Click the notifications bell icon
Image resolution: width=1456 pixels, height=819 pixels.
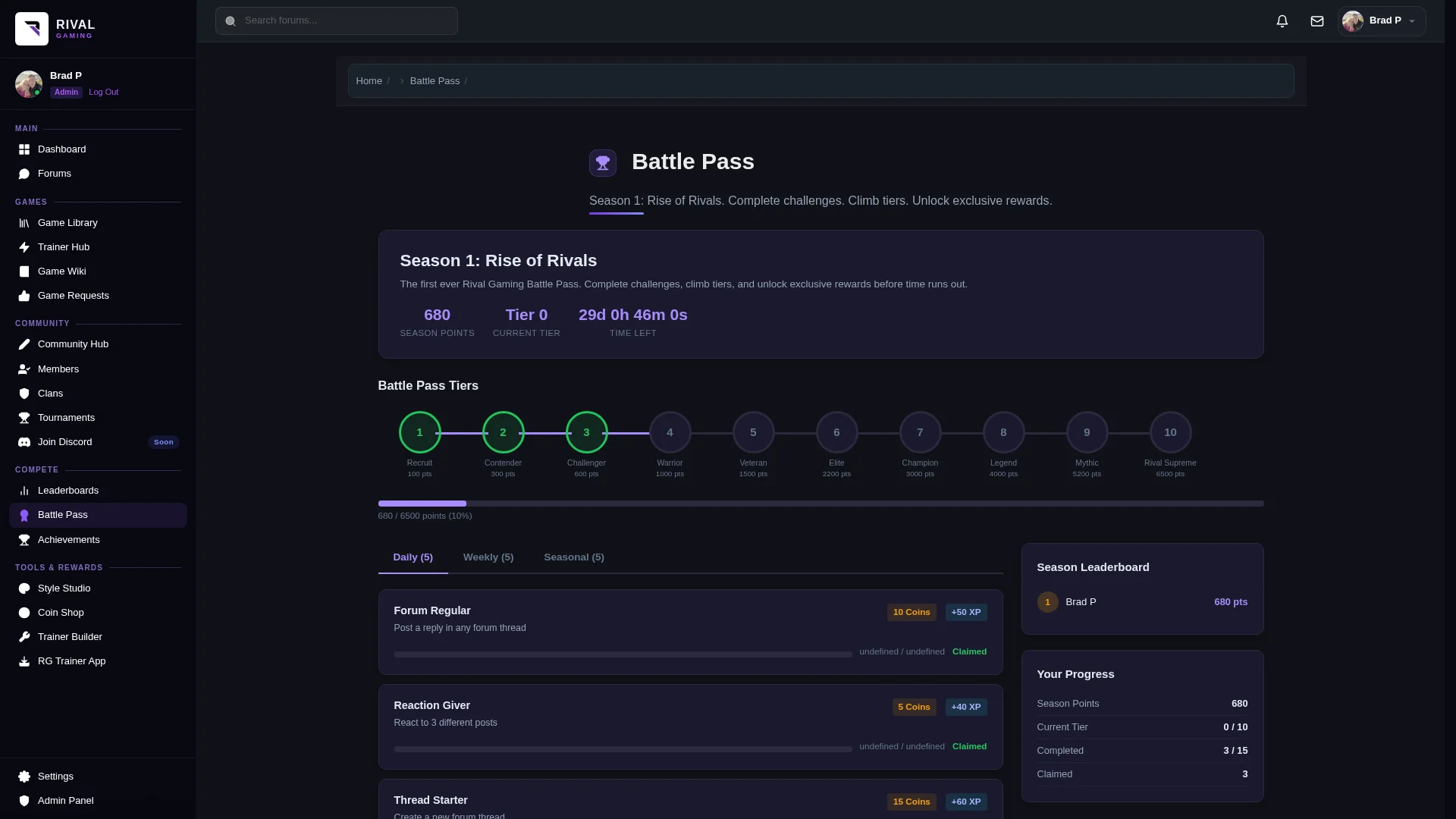point(1282,21)
